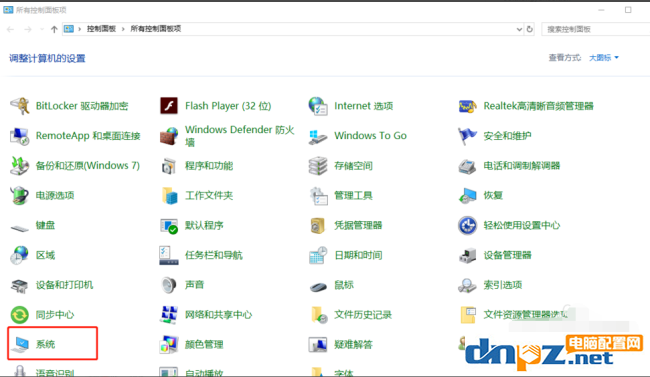Click the 系统 link text

click(45, 344)
